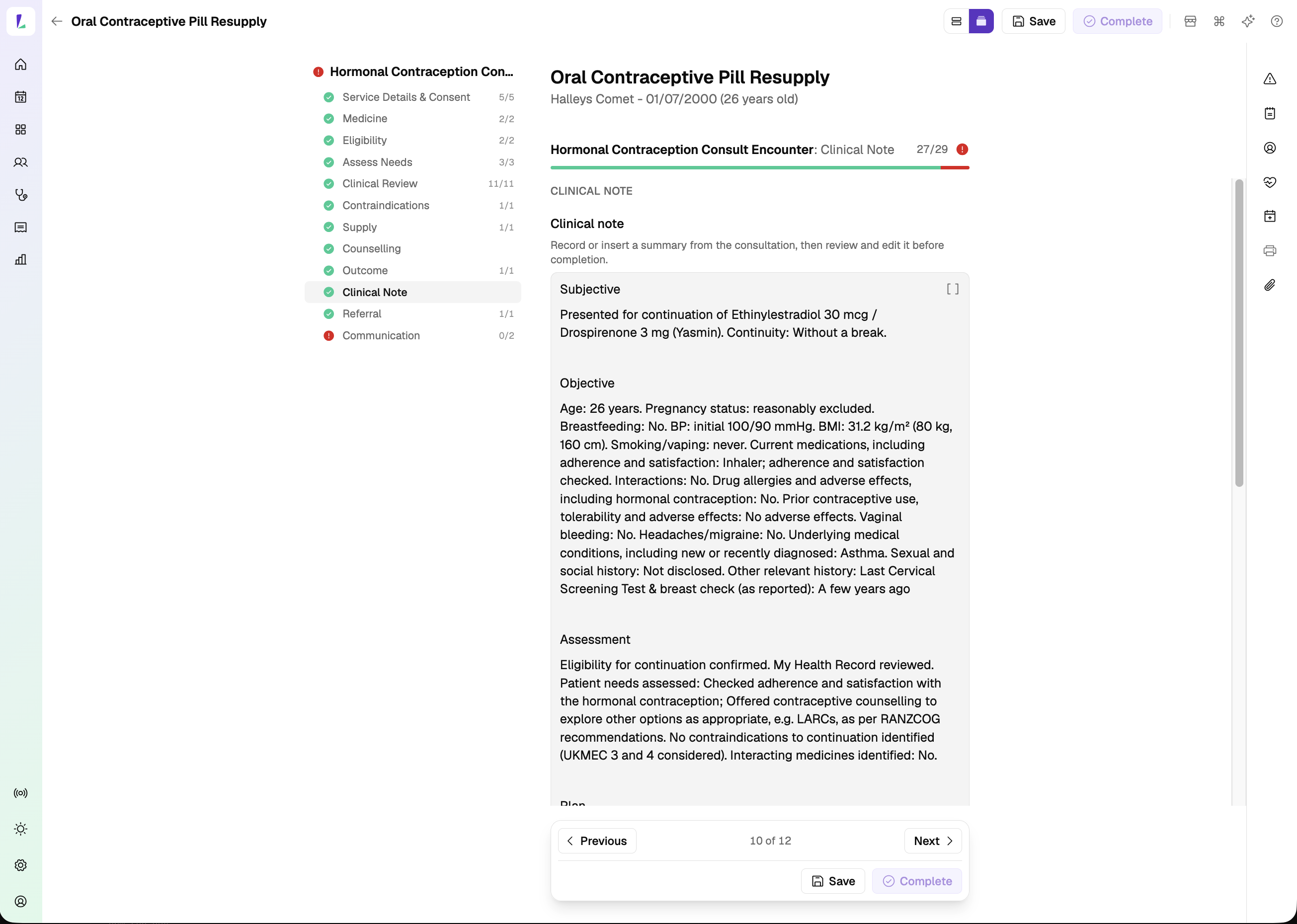Image resolution: width=1297 pixels, height=924 pixels.
Task: Open the health heart icon in right panel
Action: tap(1270, 182)
